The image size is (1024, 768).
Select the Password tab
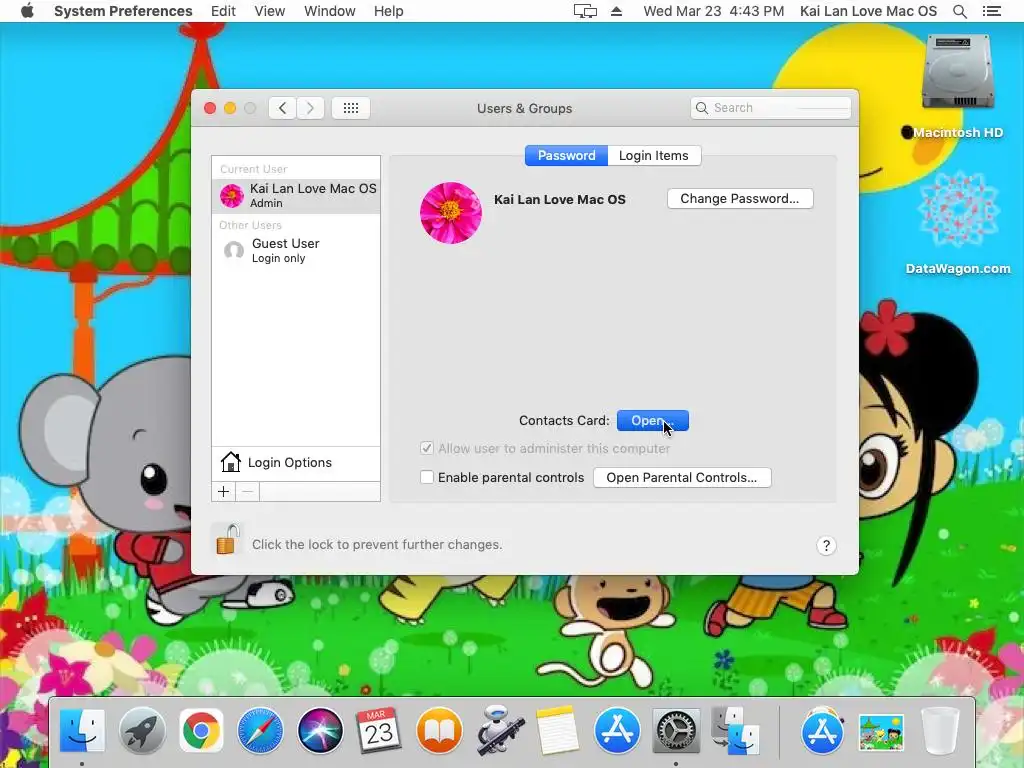[x=566, y=155]
